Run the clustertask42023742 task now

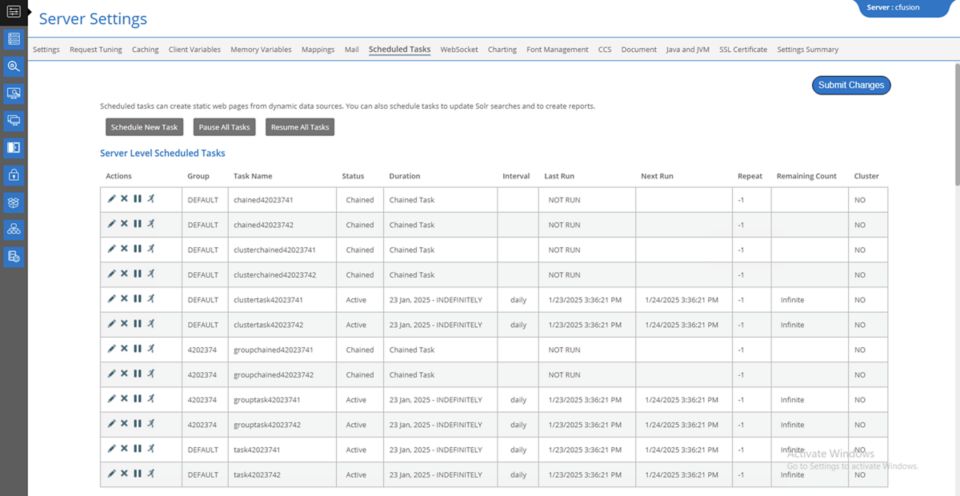click(150, 324)
